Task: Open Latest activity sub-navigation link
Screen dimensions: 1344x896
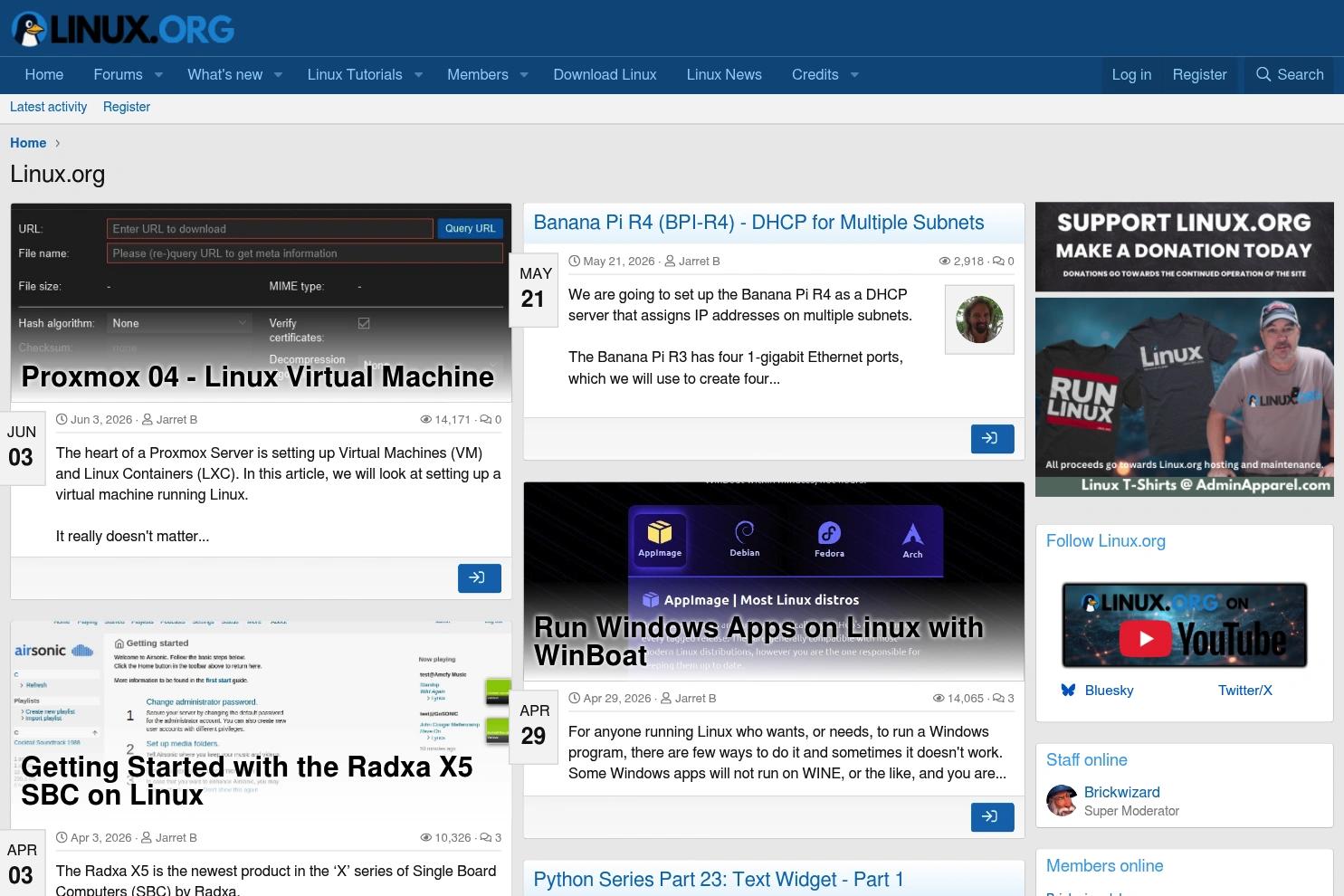Action: (48, 107)
